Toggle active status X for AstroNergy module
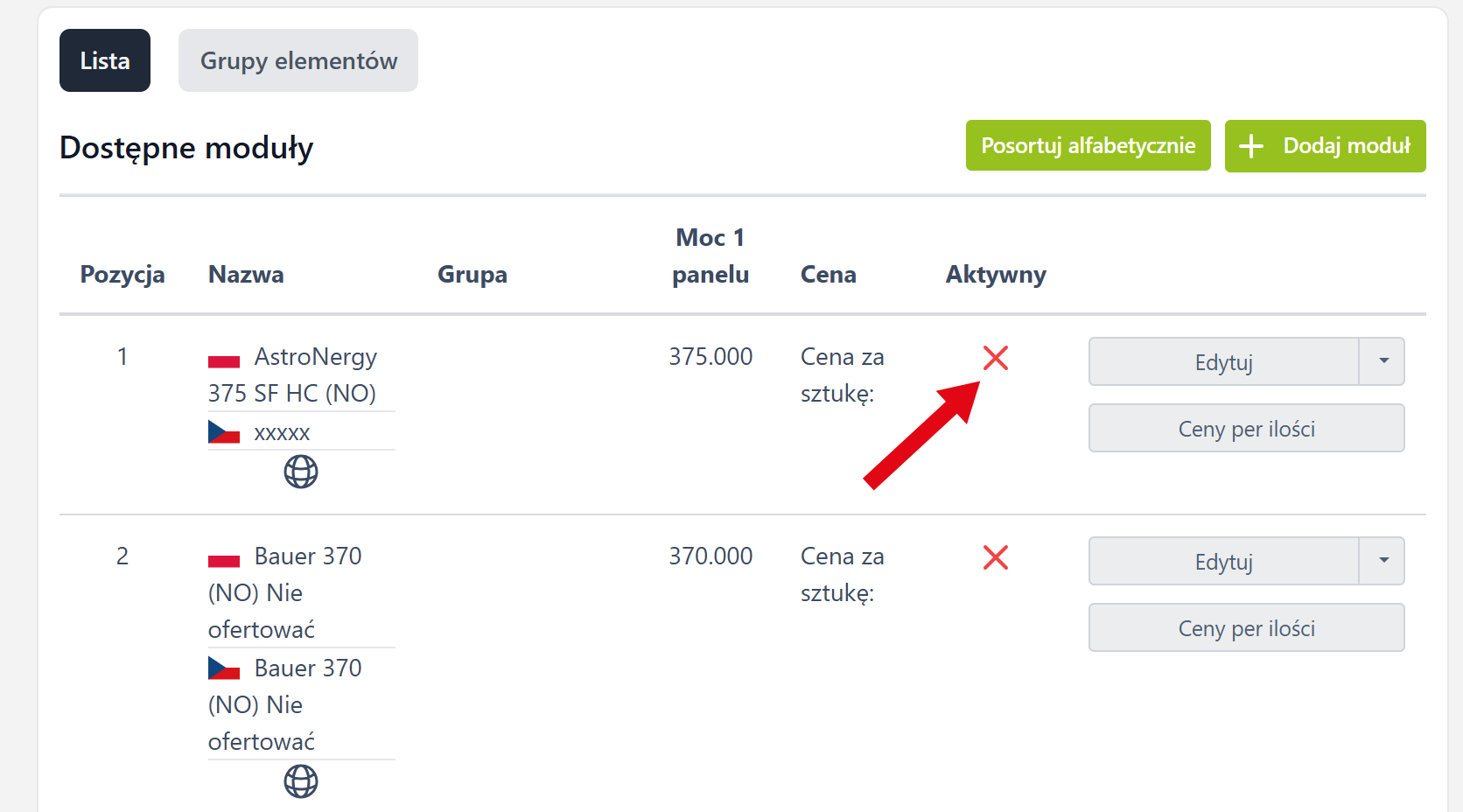This screenshot has height=812, width=1463. (x=996, y=358)
